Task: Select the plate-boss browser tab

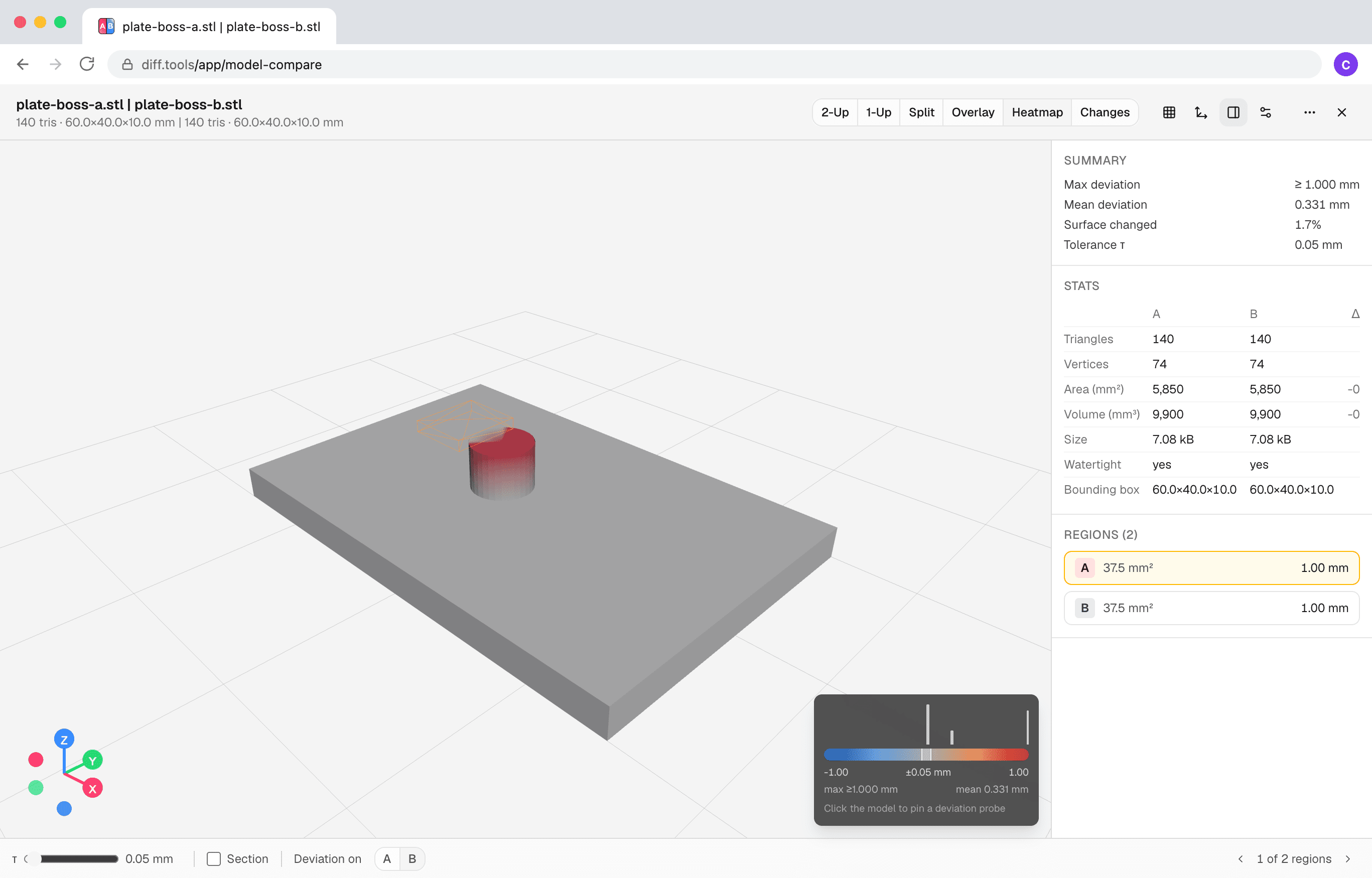Action: [209, 26]
